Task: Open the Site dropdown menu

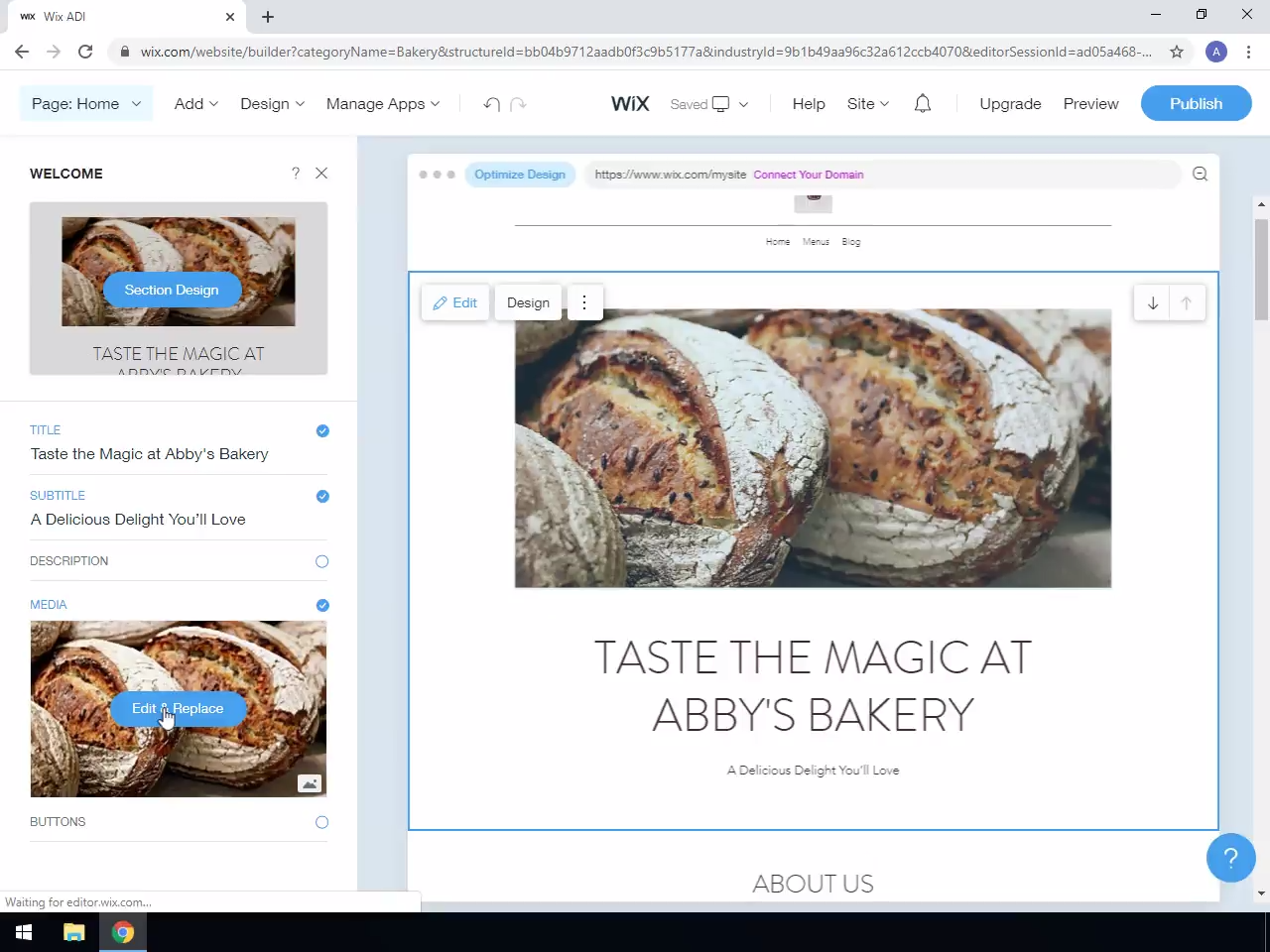Action: point(868,104)
